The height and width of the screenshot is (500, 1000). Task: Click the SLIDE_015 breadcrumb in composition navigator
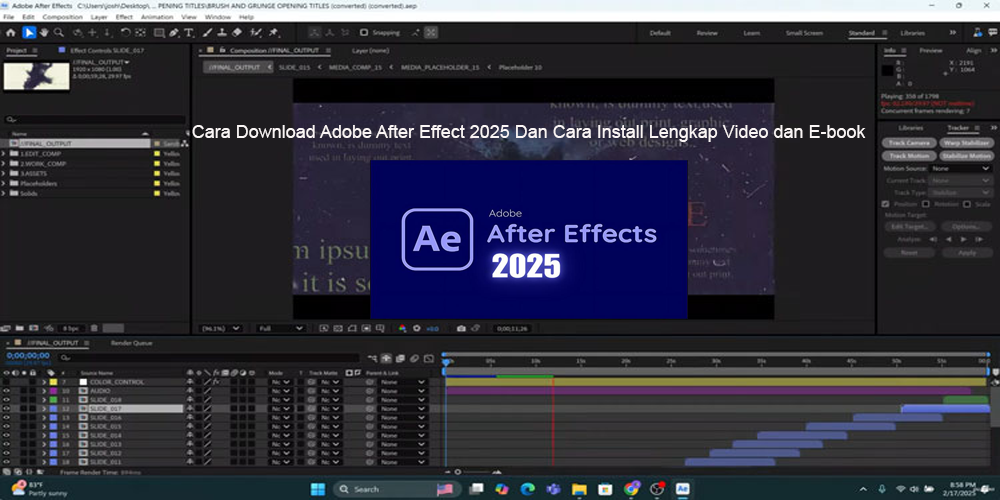[294, 67]
